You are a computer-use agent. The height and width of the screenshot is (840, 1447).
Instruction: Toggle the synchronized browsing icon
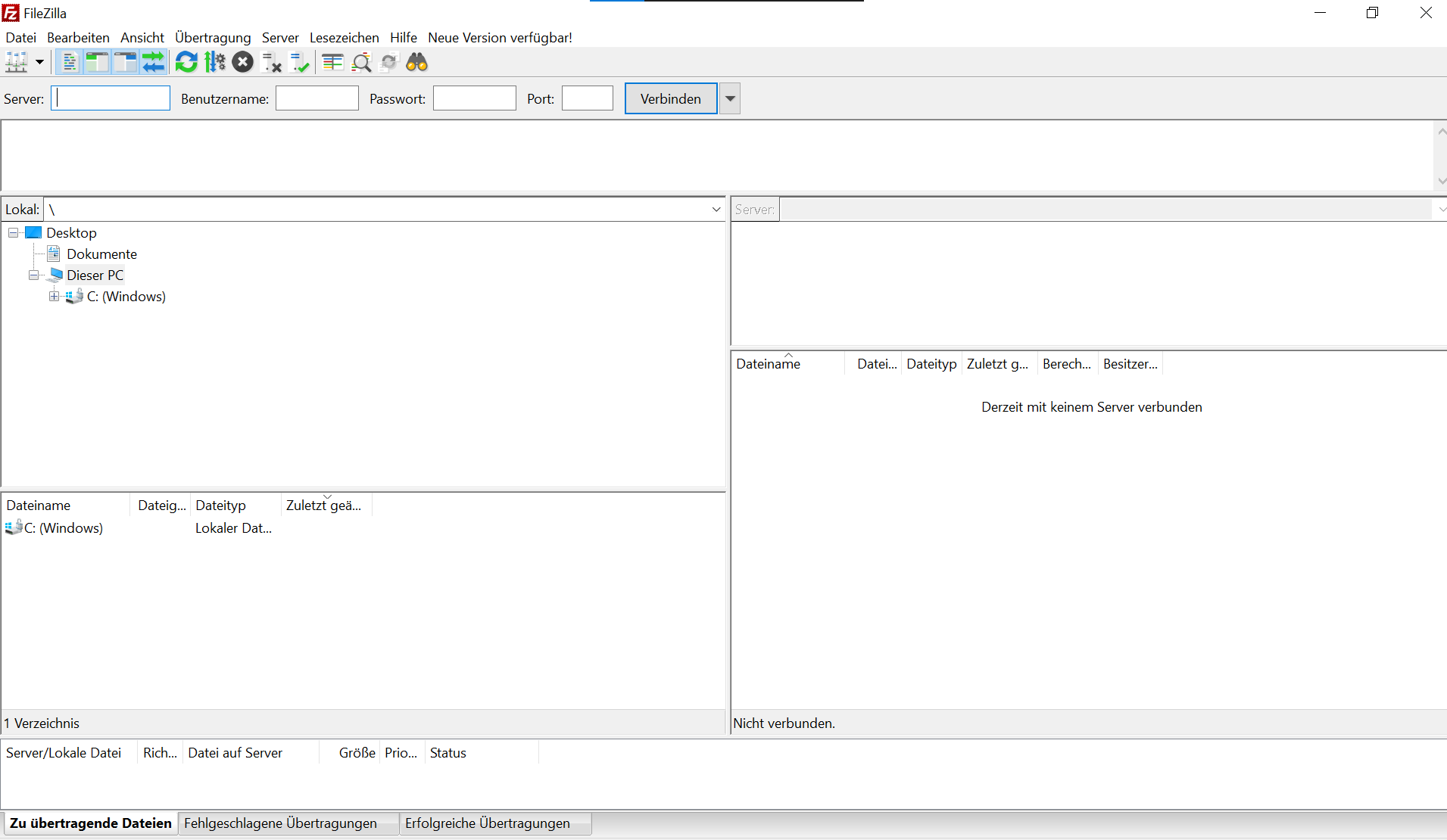click(x=389, y=62)
